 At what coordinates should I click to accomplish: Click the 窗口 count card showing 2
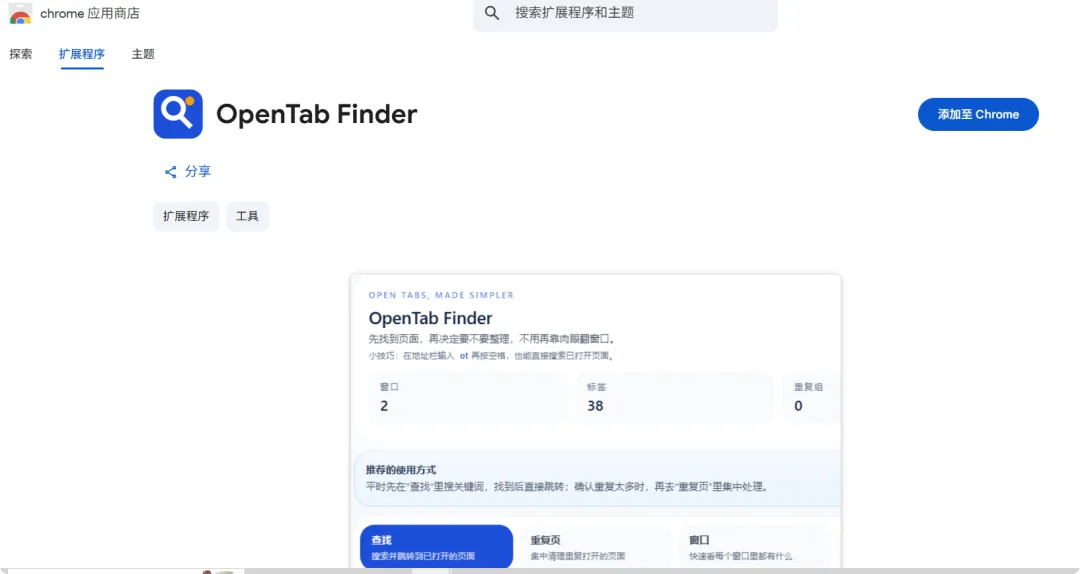468,397
